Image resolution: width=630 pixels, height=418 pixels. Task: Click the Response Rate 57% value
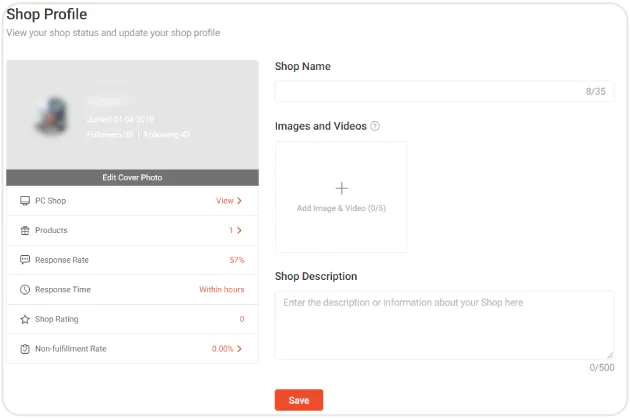point(236,260)
